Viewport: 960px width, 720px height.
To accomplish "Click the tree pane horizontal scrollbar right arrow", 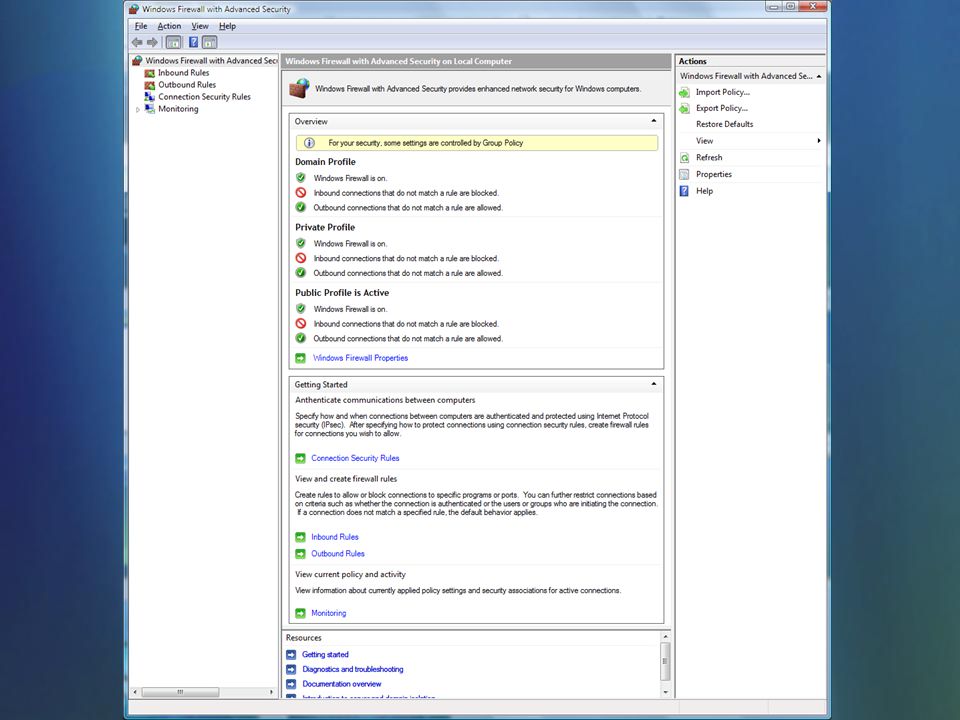I will tap(271, 692).
